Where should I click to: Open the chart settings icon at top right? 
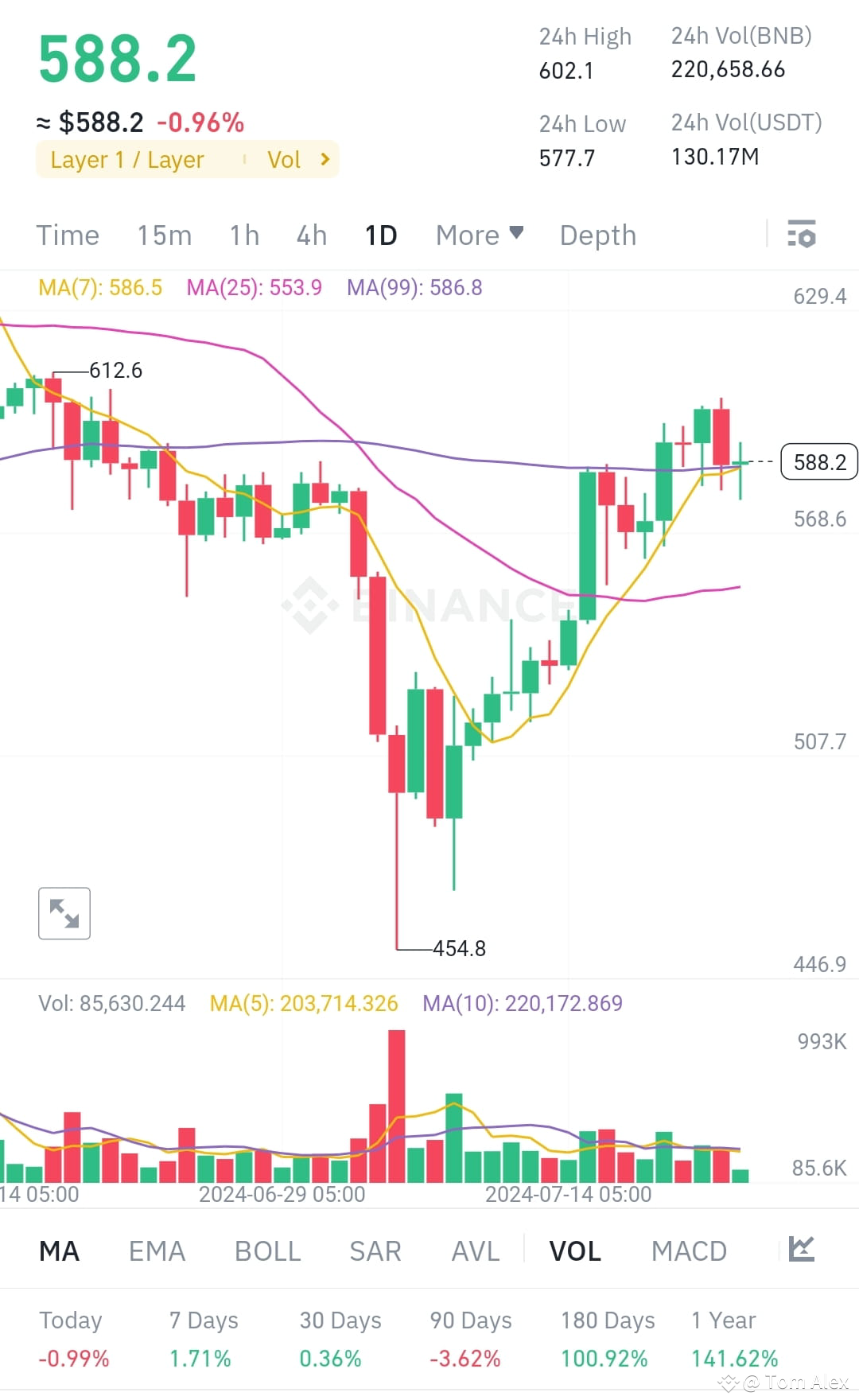click(x=802, y=235)
